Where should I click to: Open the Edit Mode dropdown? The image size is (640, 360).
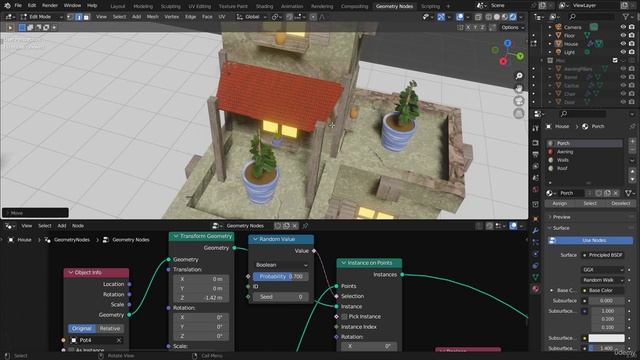tap(41, 17)
